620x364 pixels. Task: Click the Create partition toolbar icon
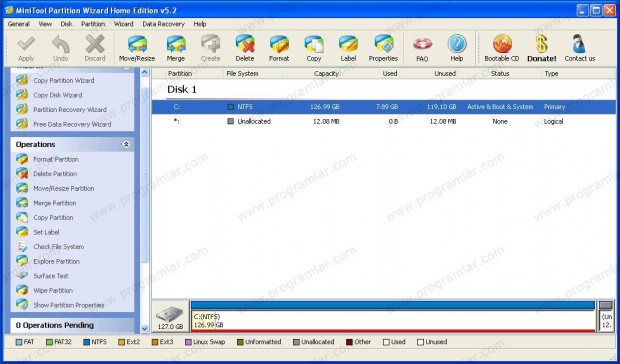(210, 43)
